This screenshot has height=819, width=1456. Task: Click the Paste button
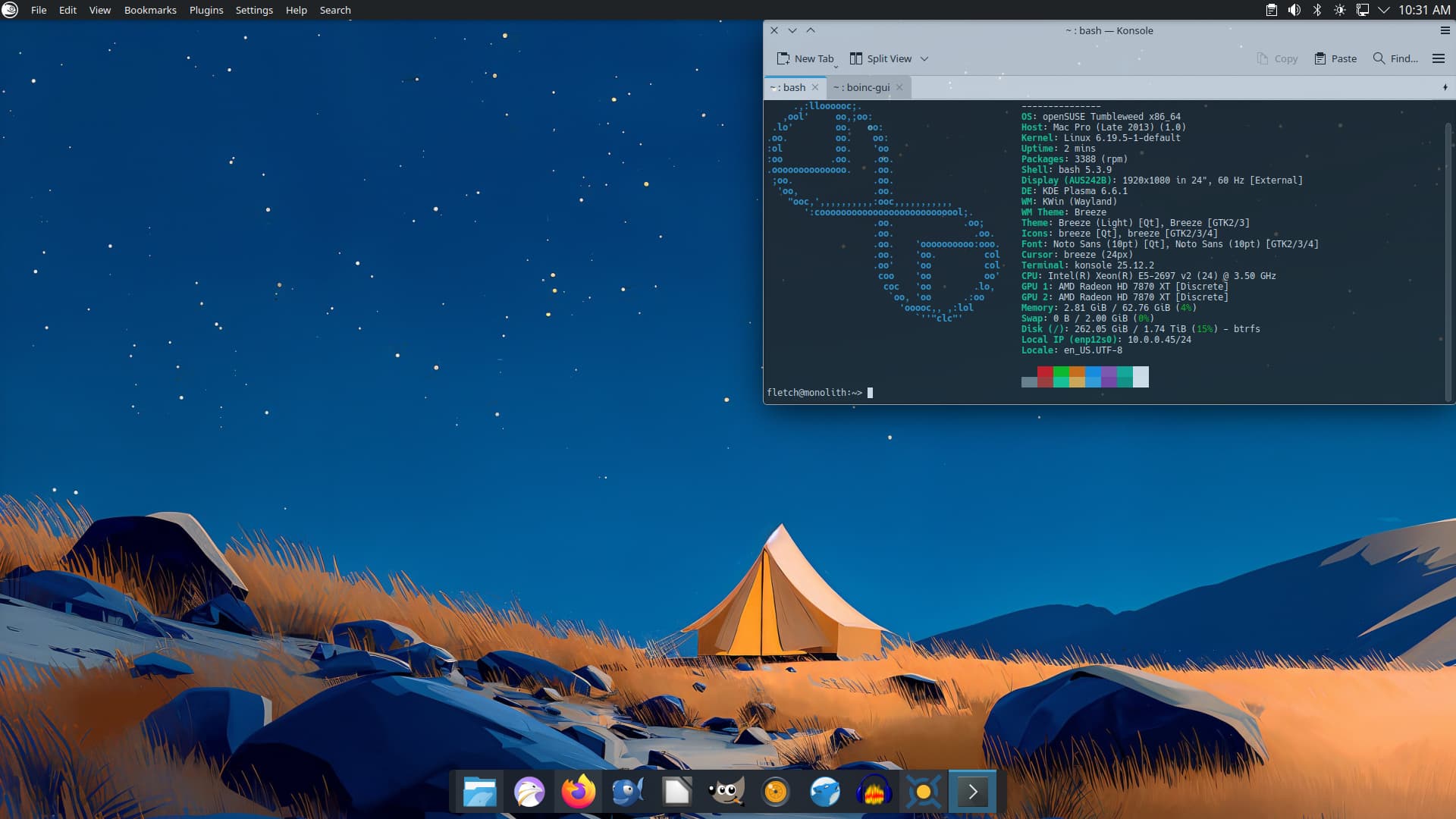[1335, 58]
